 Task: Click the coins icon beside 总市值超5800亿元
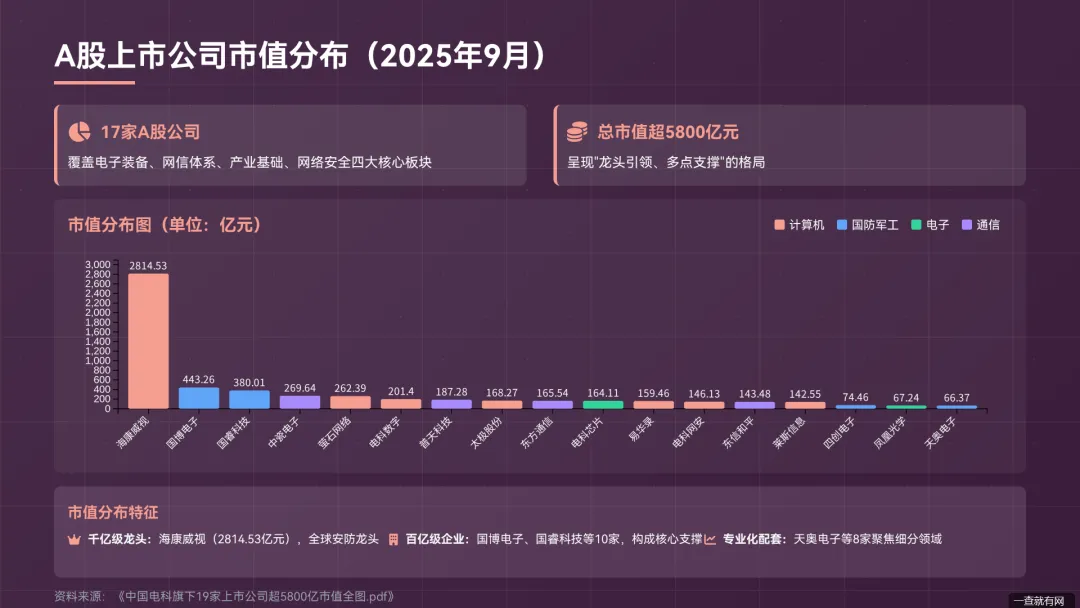577,132
